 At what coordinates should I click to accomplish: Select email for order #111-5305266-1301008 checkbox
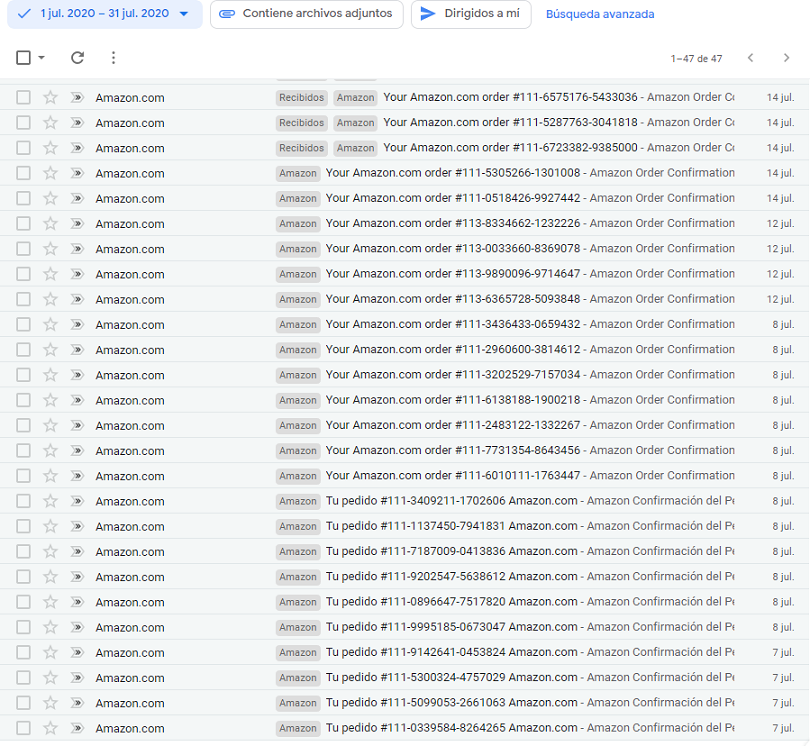pos(23,173)
